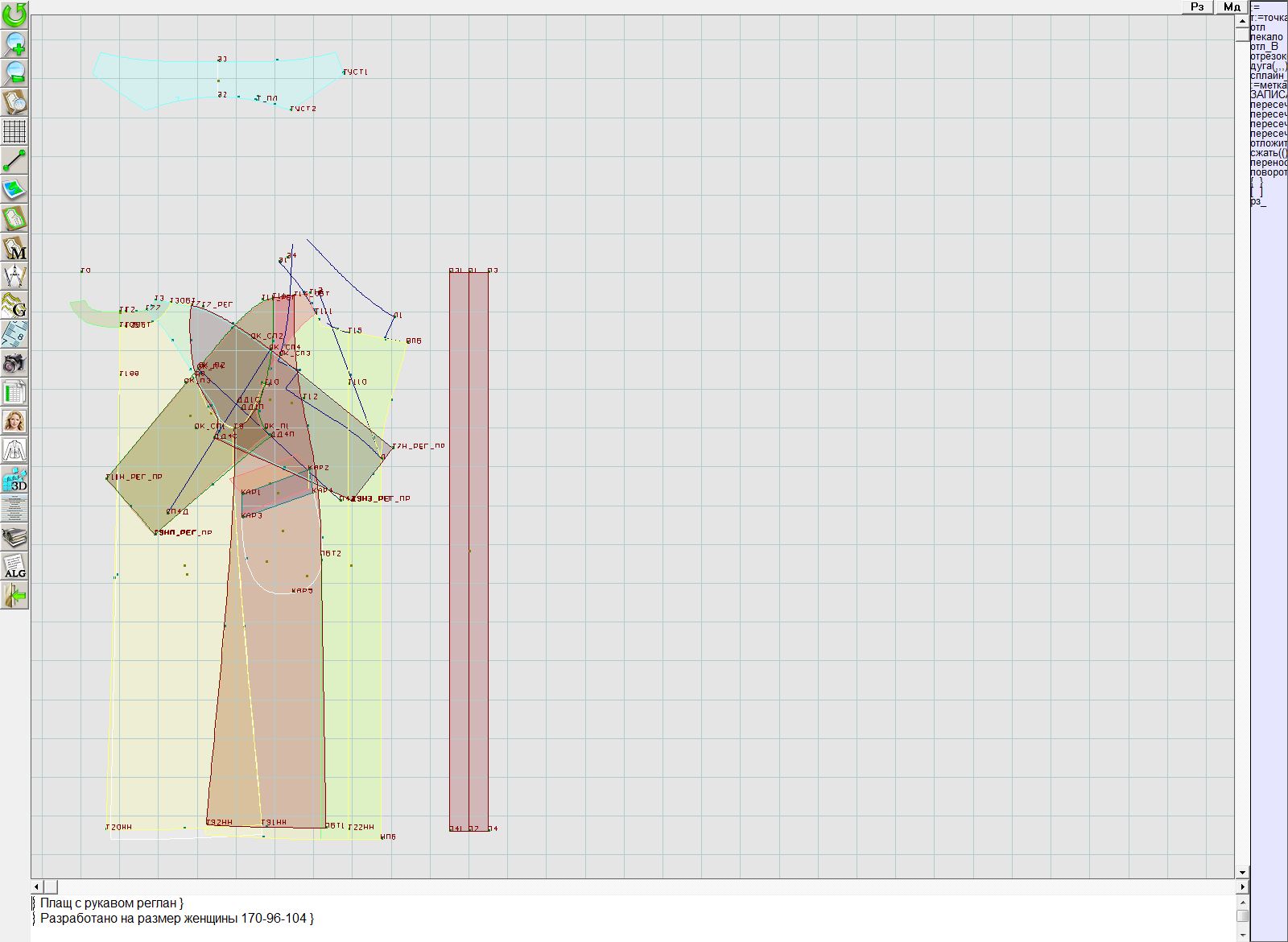
Task: Open the green spreadsheet table icon
Action: pyautogui.click(x=14, y=393)
